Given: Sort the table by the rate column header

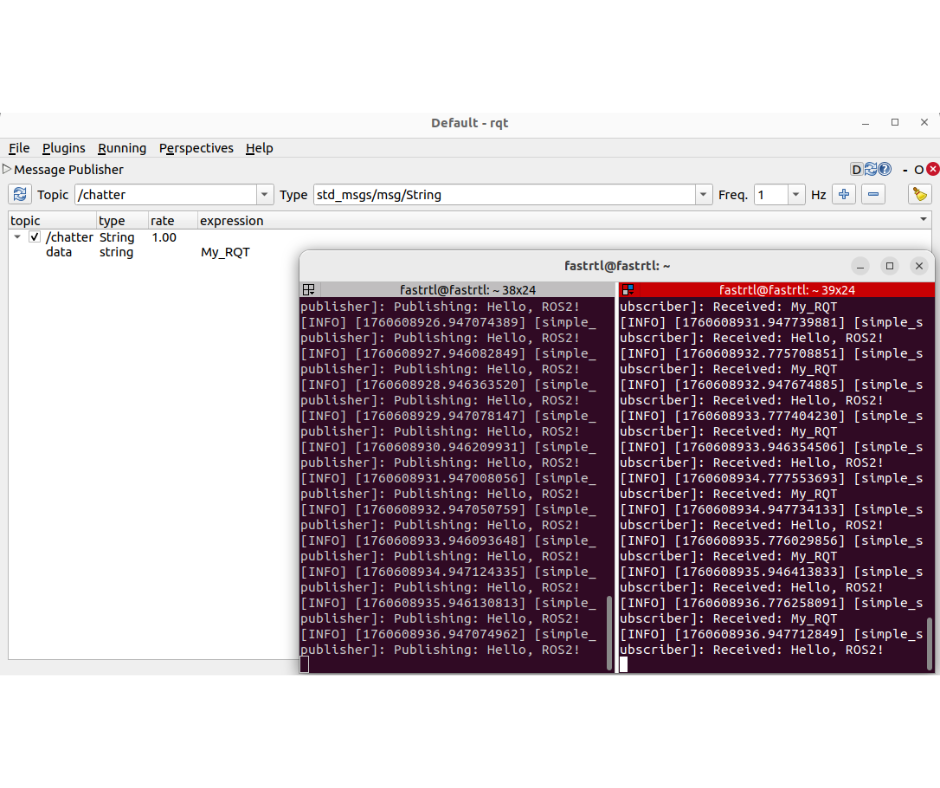Looking at the screenshot, I should point(162,221).
